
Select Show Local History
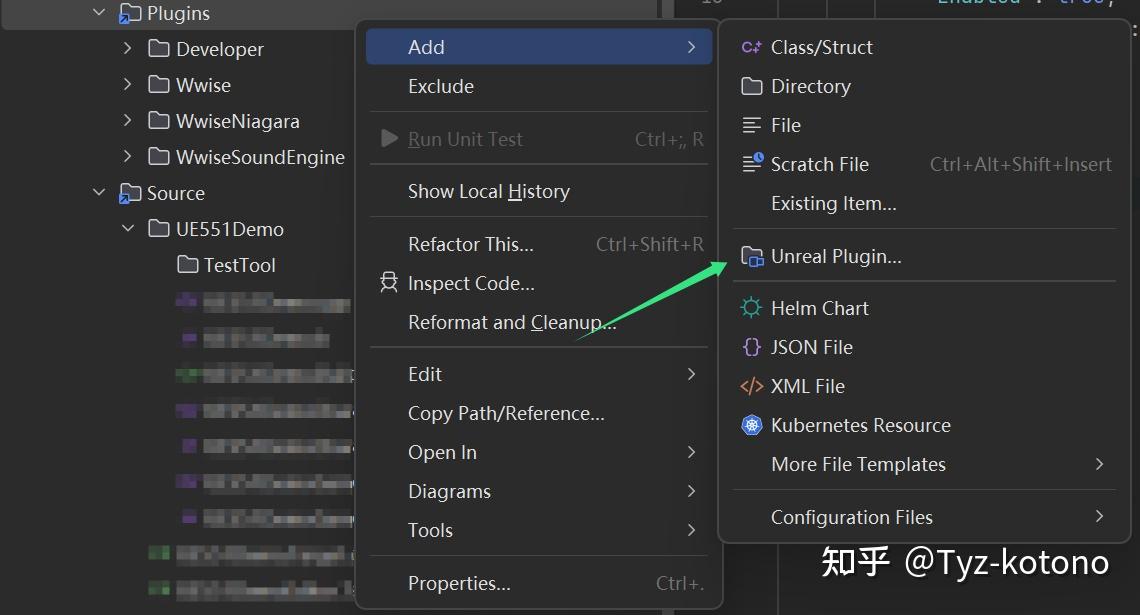click(488, 191)
